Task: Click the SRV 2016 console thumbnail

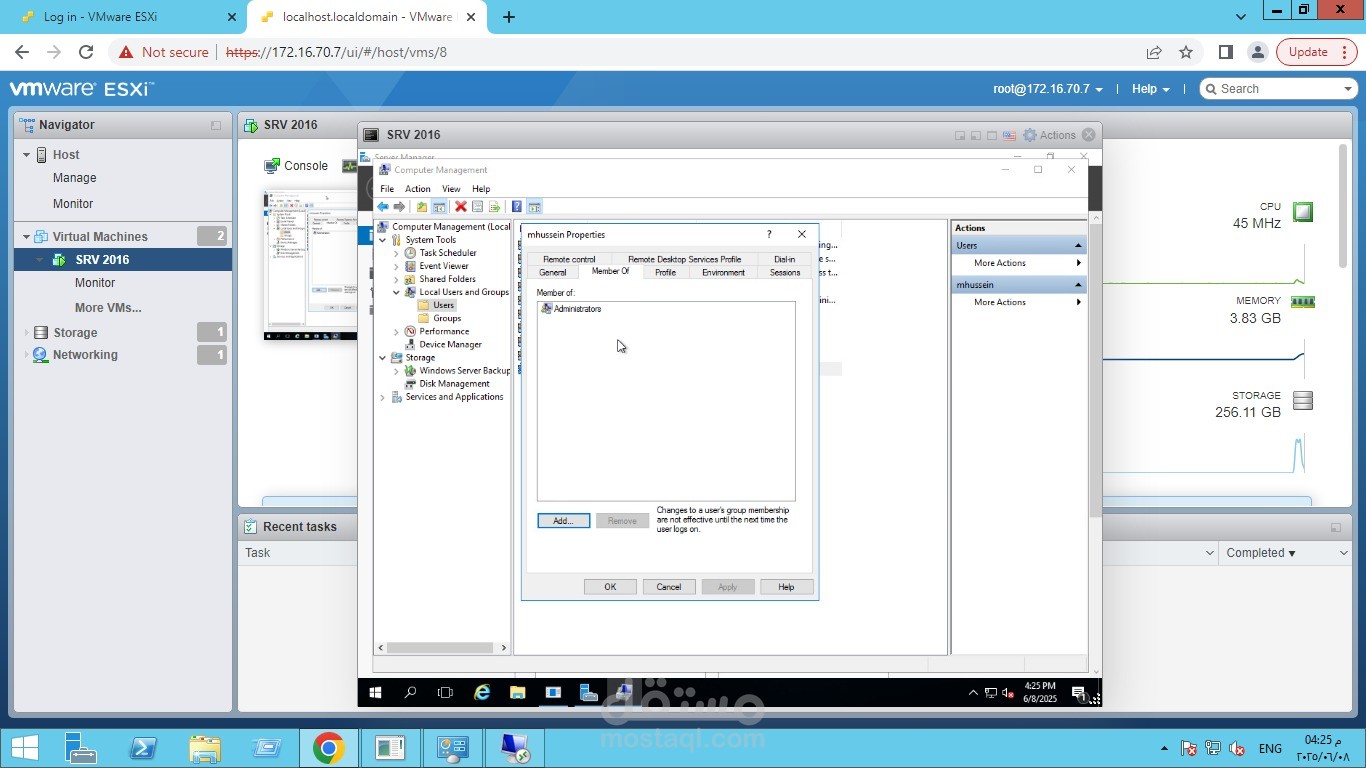Action: tap(310, 266)
